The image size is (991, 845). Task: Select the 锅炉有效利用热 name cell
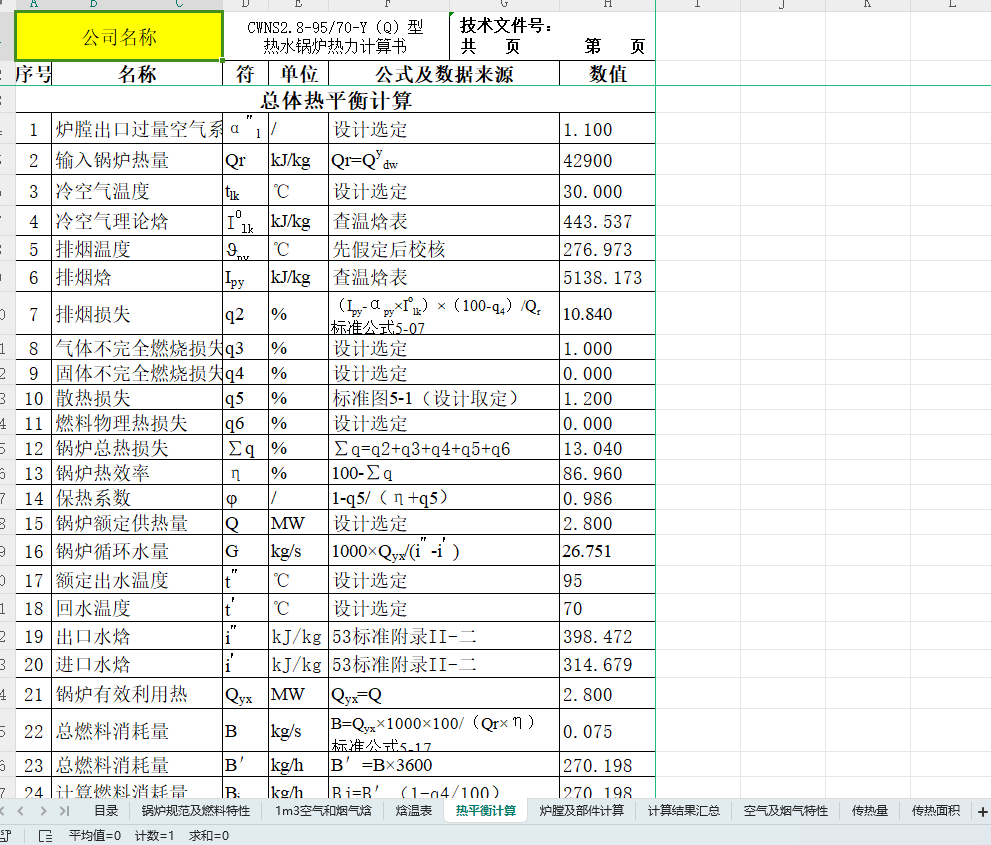tap(137, 693)
